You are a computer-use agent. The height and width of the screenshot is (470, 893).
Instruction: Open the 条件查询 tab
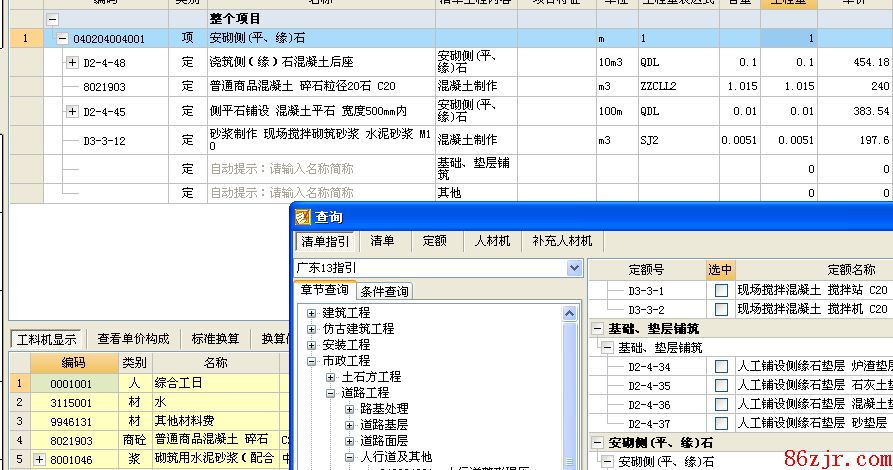coord(384,292)
